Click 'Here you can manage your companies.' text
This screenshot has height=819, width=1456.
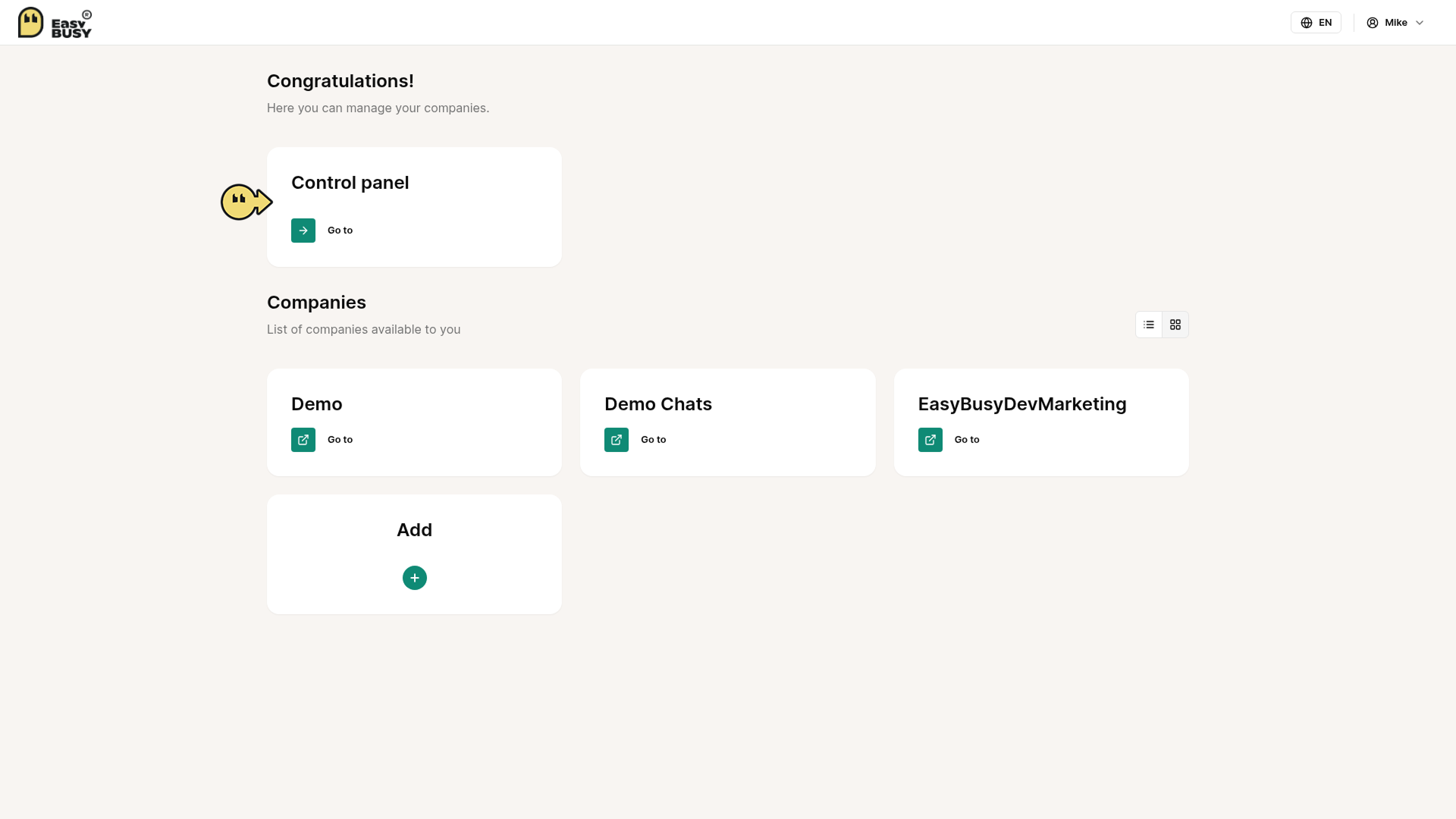(x=378, y=108)
